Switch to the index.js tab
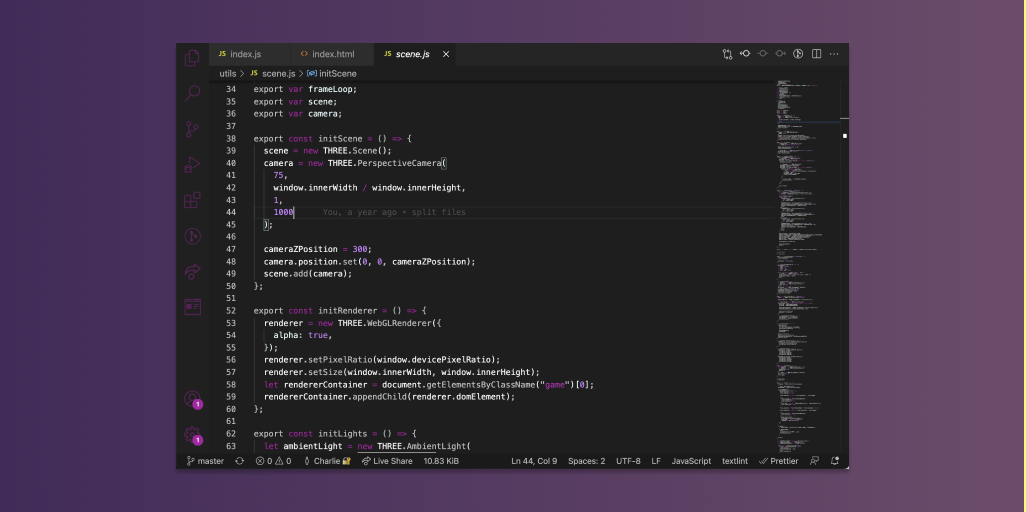 [249, 54]
